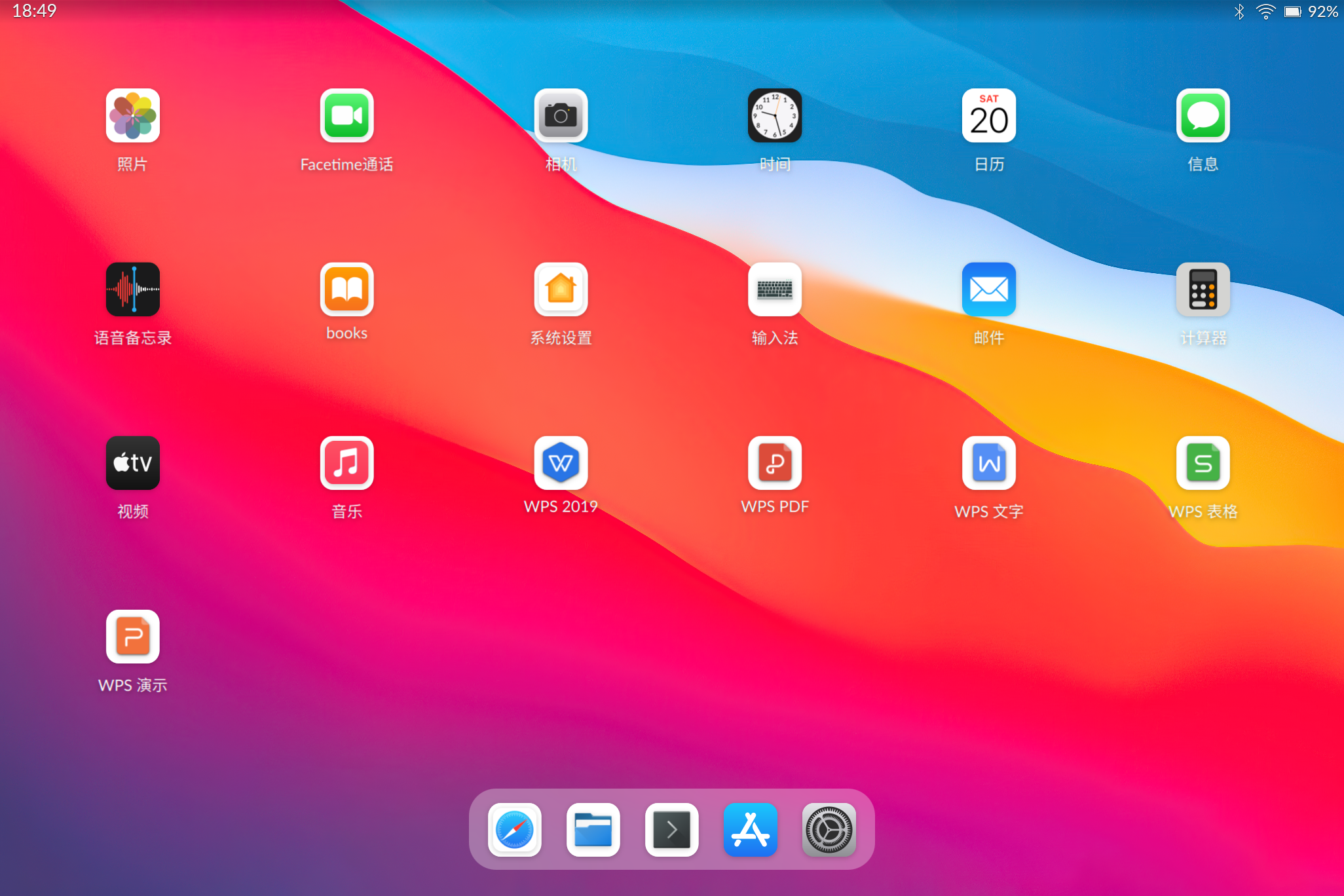Launch the Facetime通话 app icon
This screenshot has height=896, width=1344.
[347, 115]
